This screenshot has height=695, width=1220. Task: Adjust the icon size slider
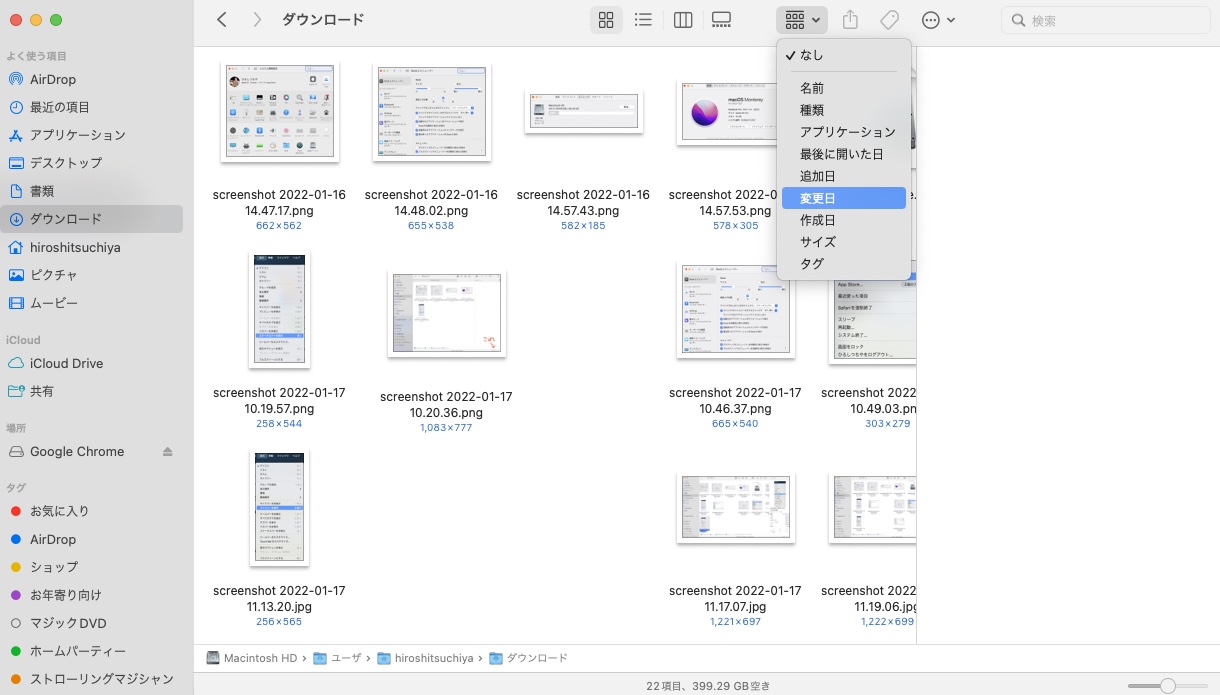tap(1167, 685)
